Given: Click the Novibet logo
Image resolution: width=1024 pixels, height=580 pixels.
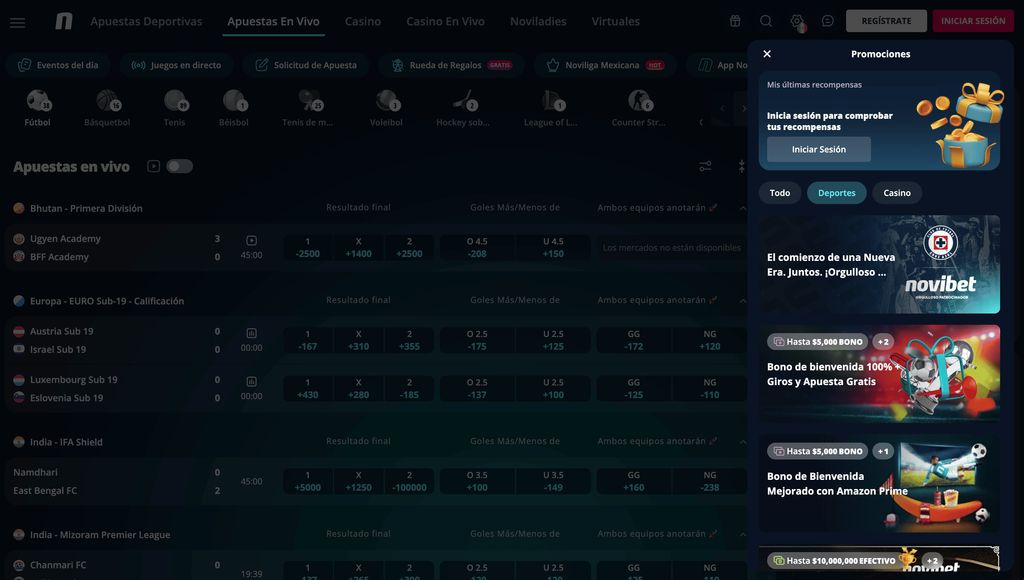Looking at the screenshot, I should tap(63, 22).
